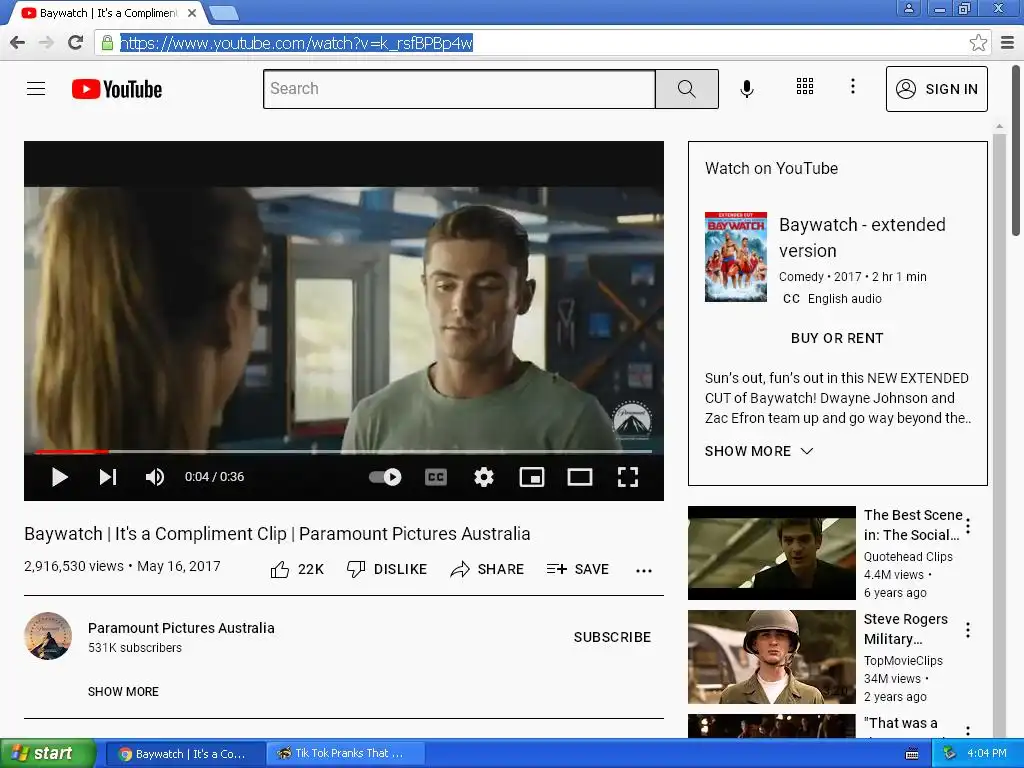Open options menu for Steve Rogers video
1024x768 pixels.
[x=968, y=630]
